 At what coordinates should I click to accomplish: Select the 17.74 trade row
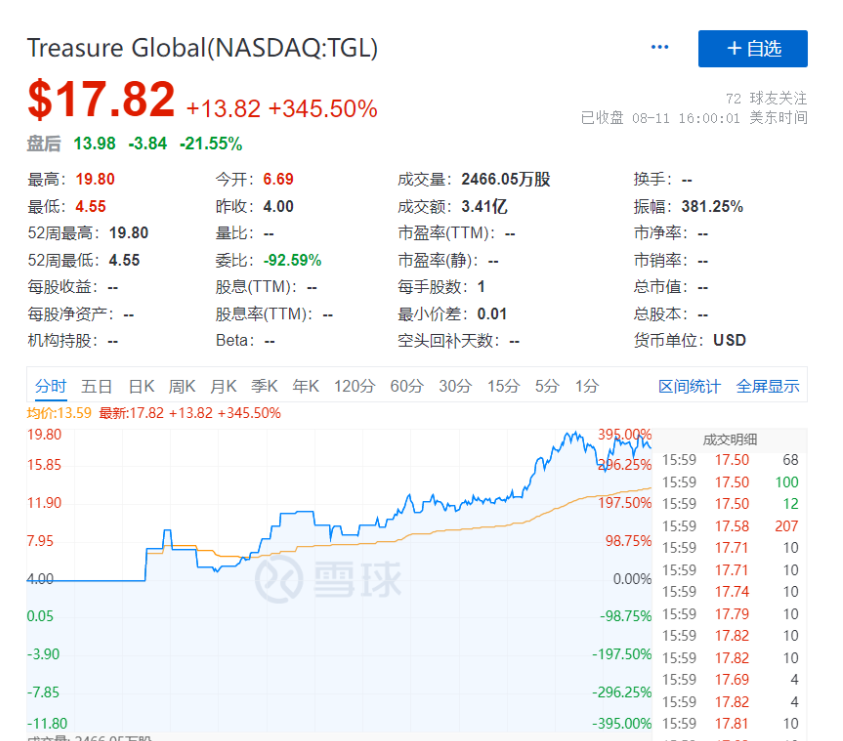(x=730, y=592)
